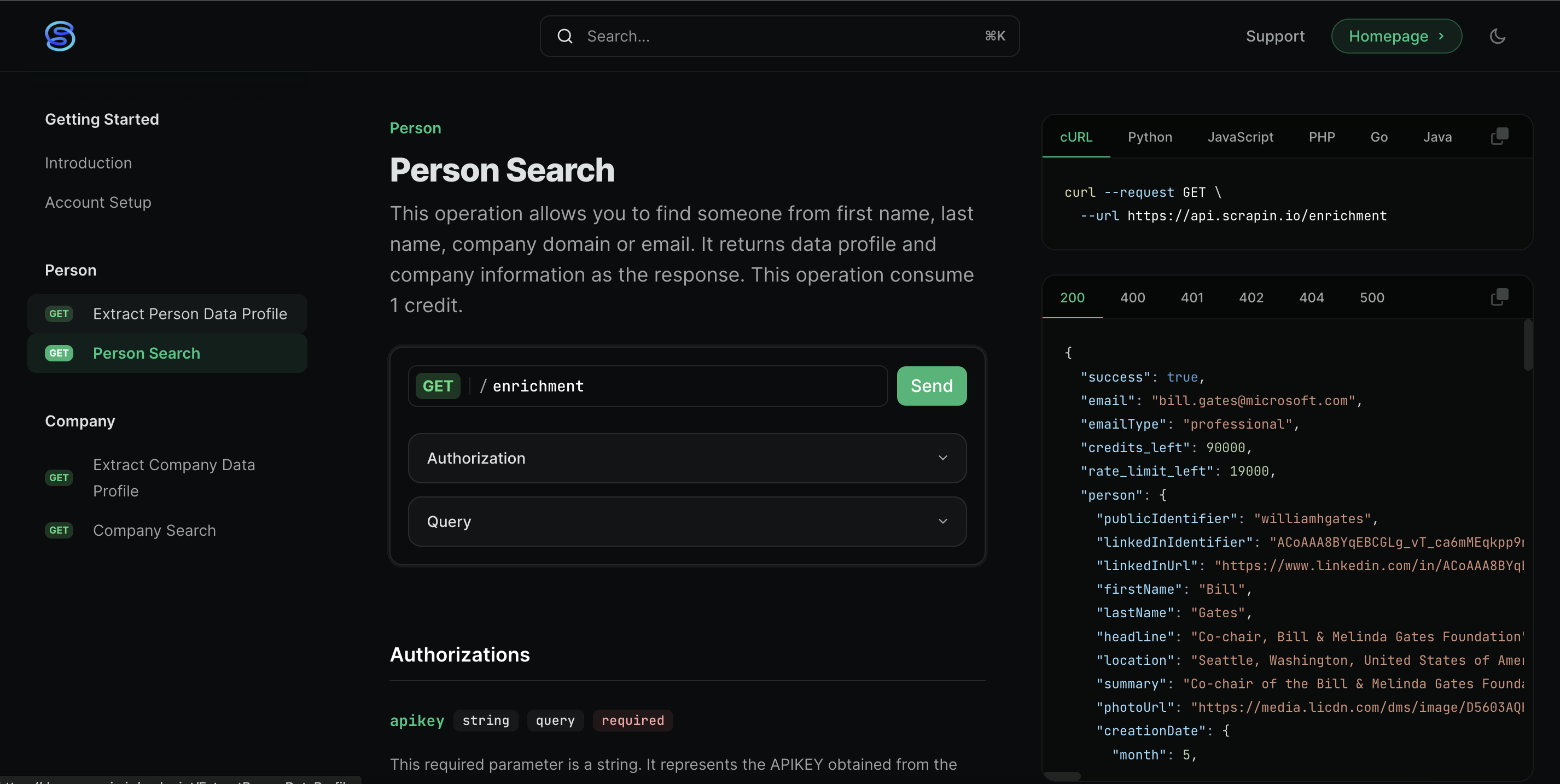
Task: Click GET badge beside Extract Company Data Profile
Action: point(59,478)
